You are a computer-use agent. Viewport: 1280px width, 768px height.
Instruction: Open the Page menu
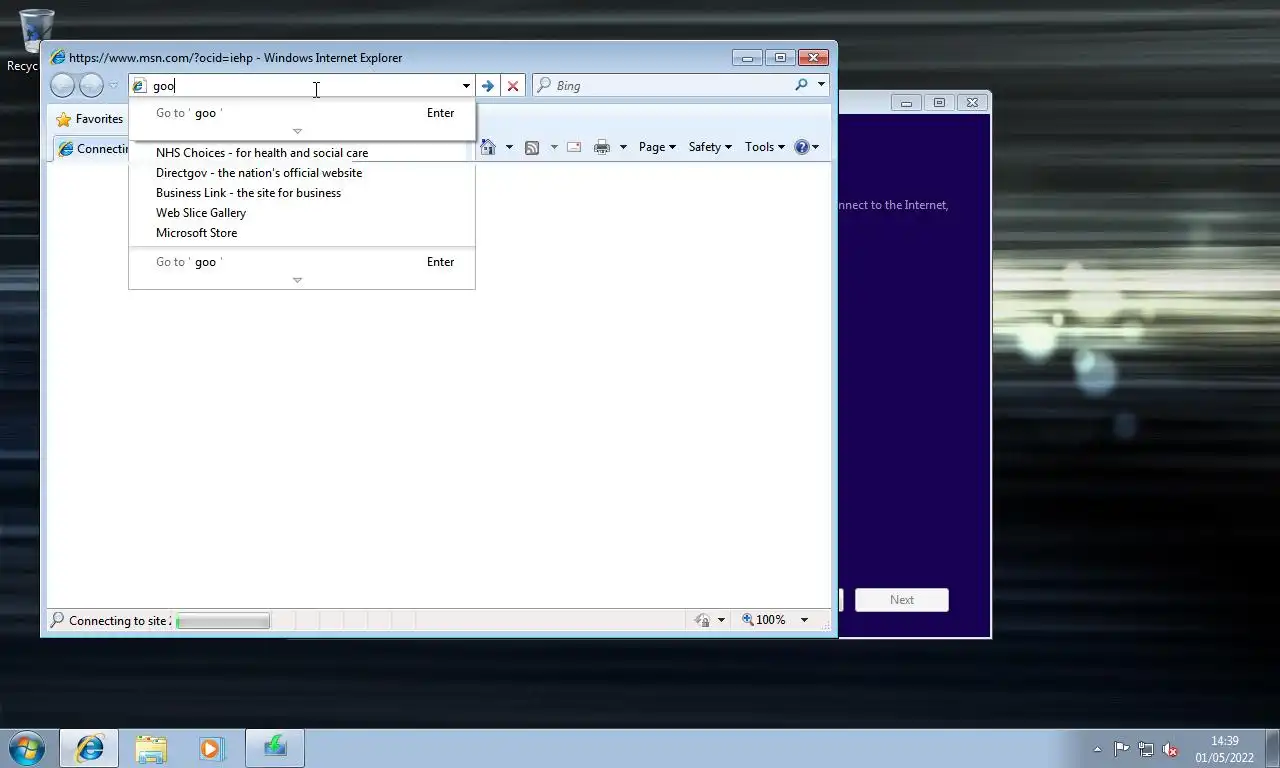[x=657, y=147]
